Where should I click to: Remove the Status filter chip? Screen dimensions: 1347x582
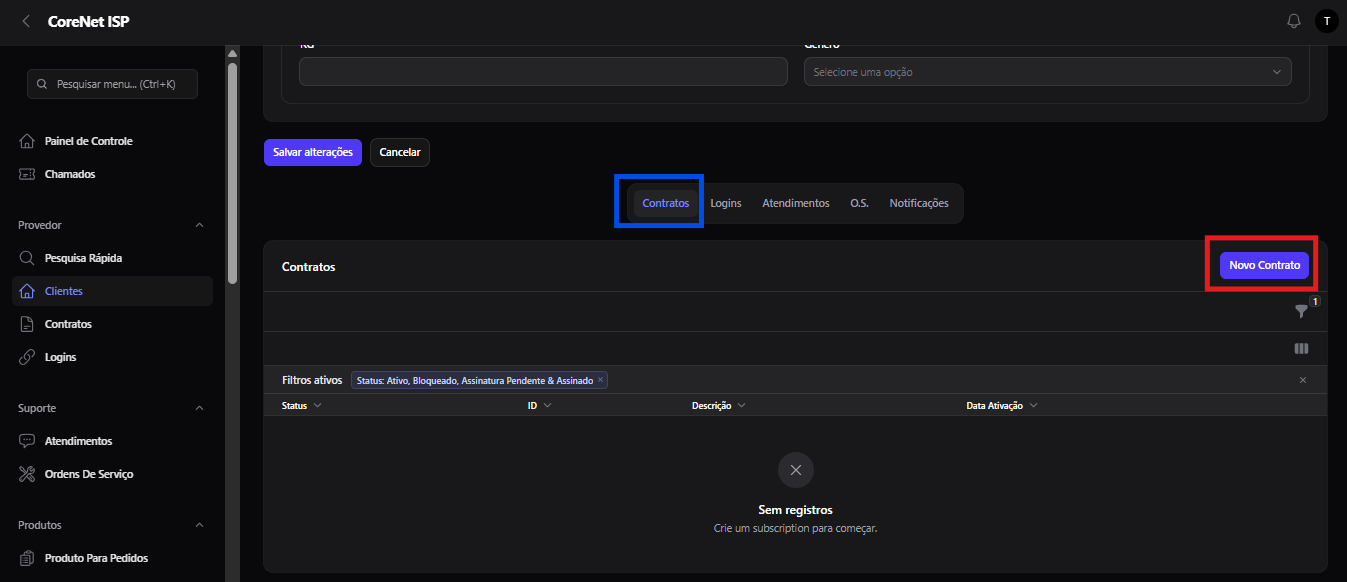600,380
